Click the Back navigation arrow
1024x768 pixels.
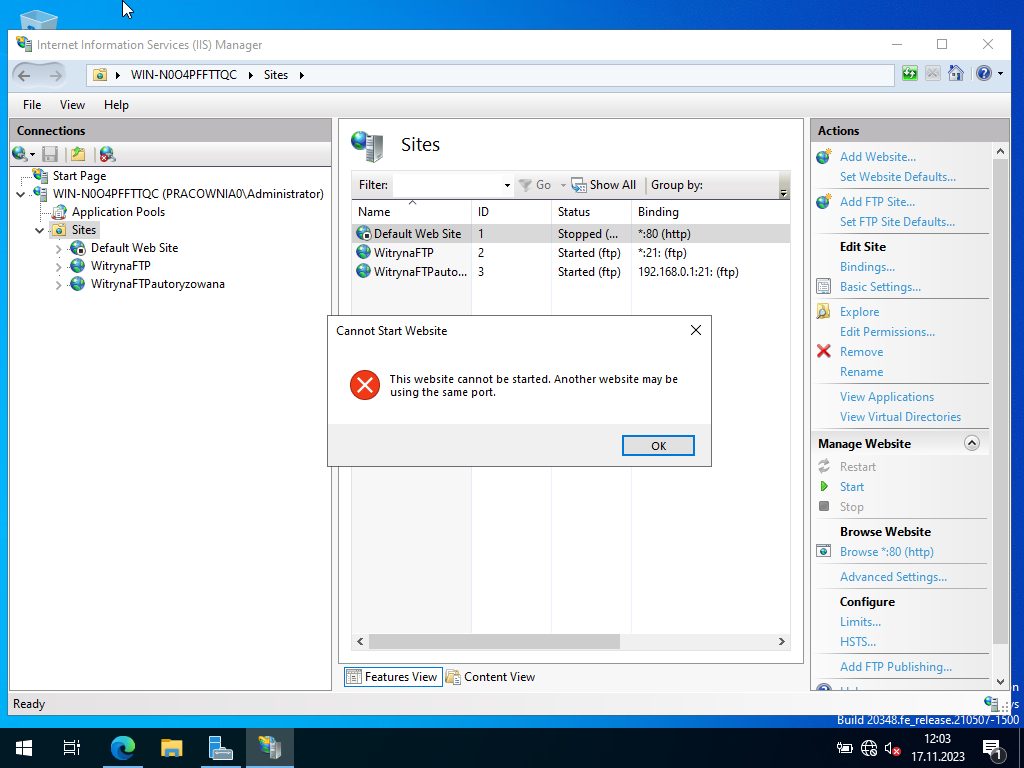point(24,76)
